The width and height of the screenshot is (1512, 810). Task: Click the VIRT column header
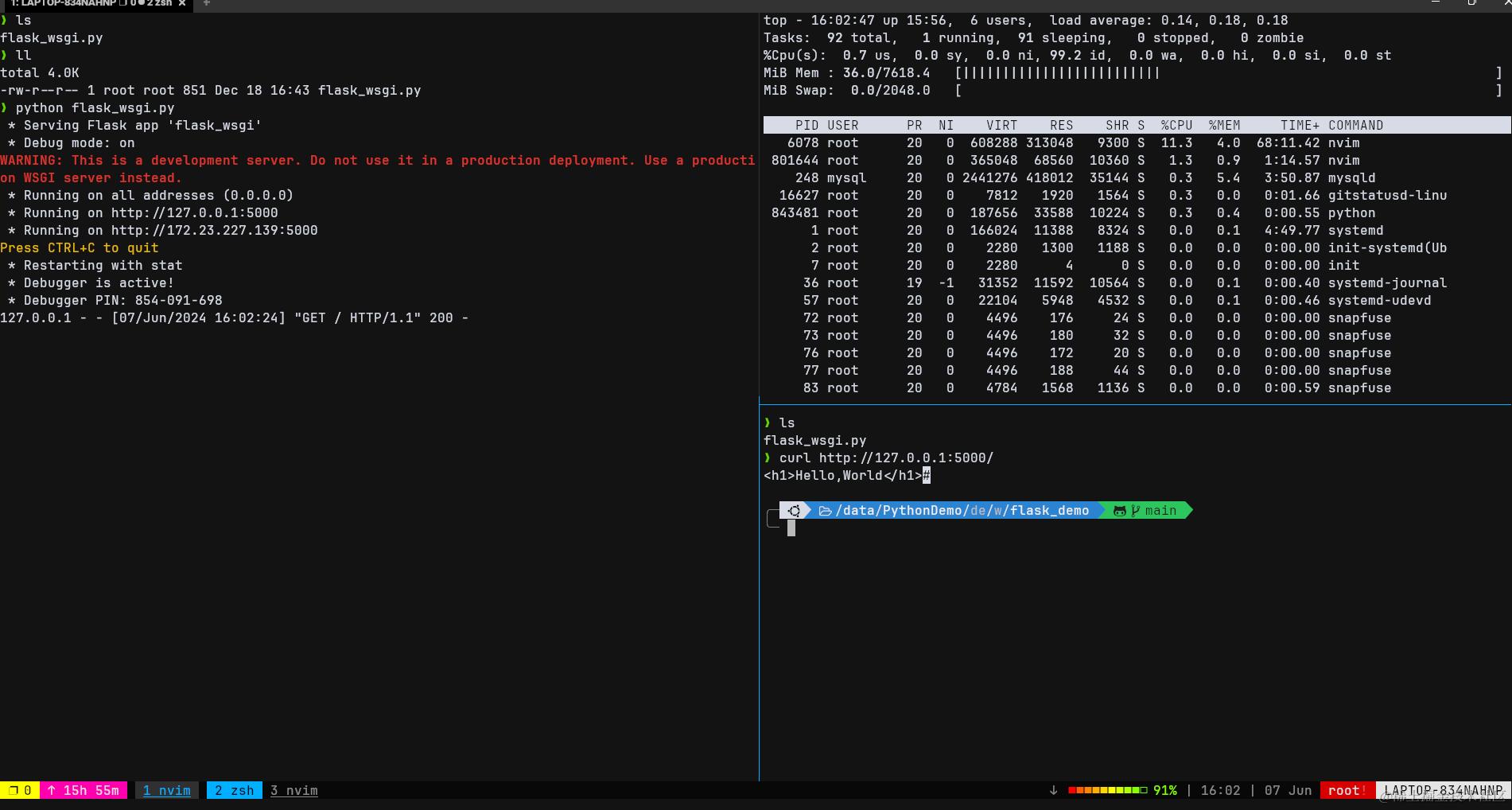[x=1001, y=125]
